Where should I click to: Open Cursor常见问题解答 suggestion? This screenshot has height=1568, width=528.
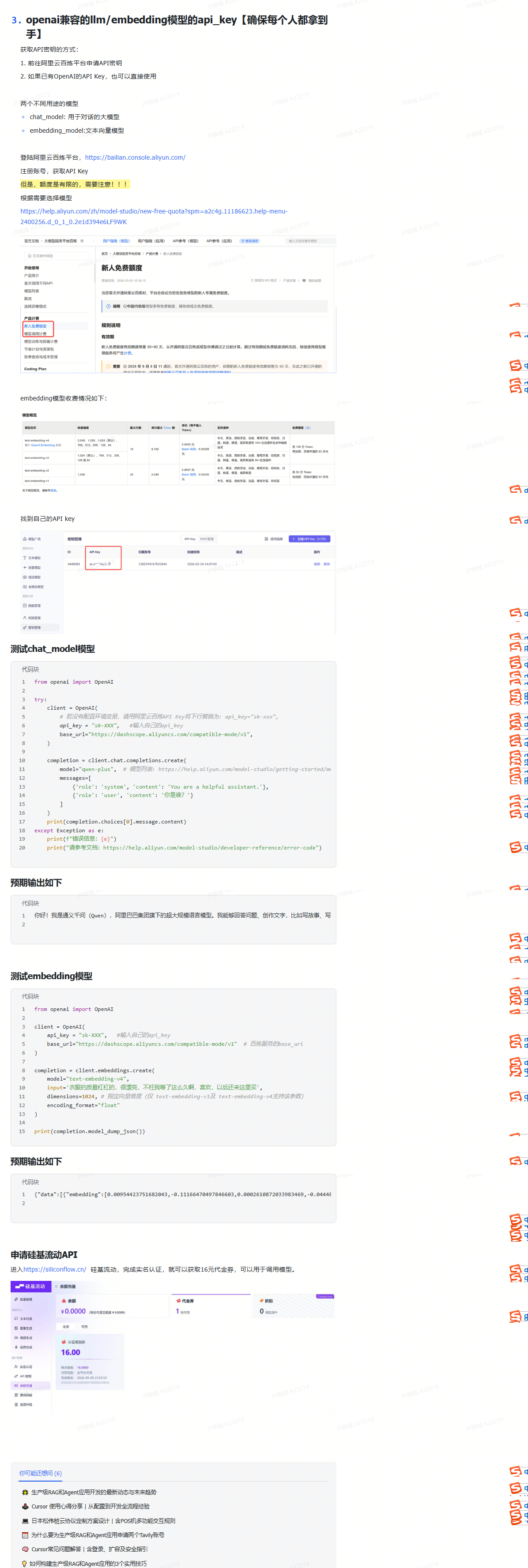[x=90, y=1549]
